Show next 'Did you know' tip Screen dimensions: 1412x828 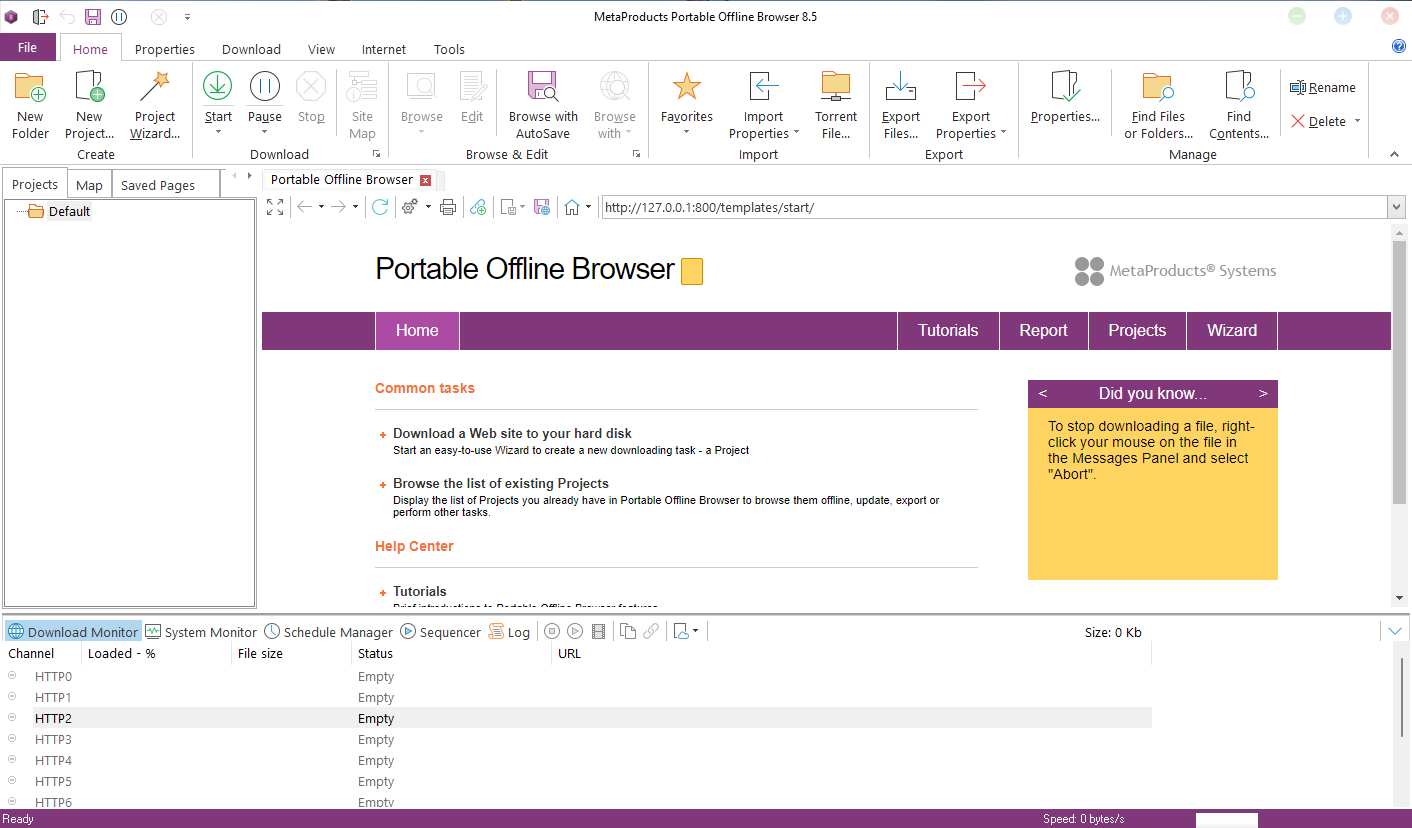point(1263,394)
